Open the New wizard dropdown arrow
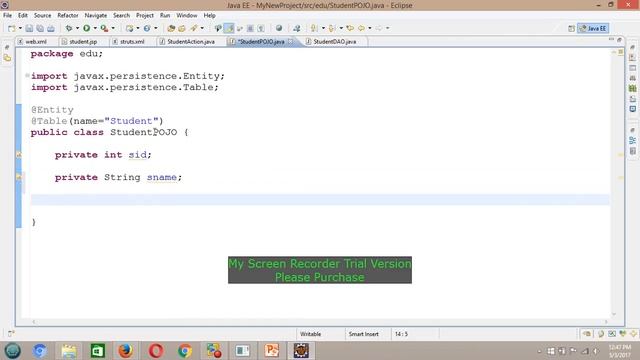Image resolution: width=640 pixels, height=360 pixels. point(20,28)
